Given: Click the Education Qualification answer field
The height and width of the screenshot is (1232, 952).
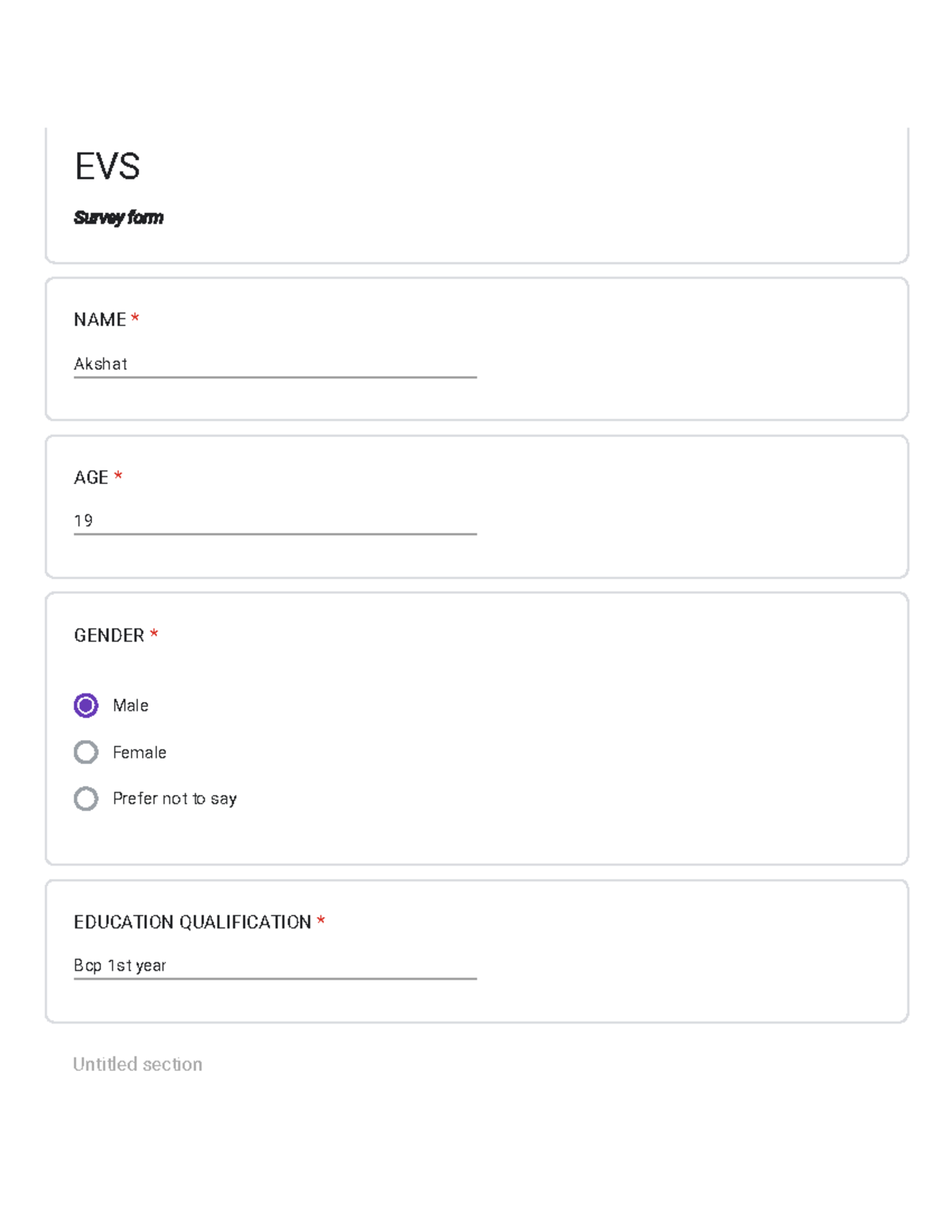Looking at the screenshot, I should click(x=274, y=965).
